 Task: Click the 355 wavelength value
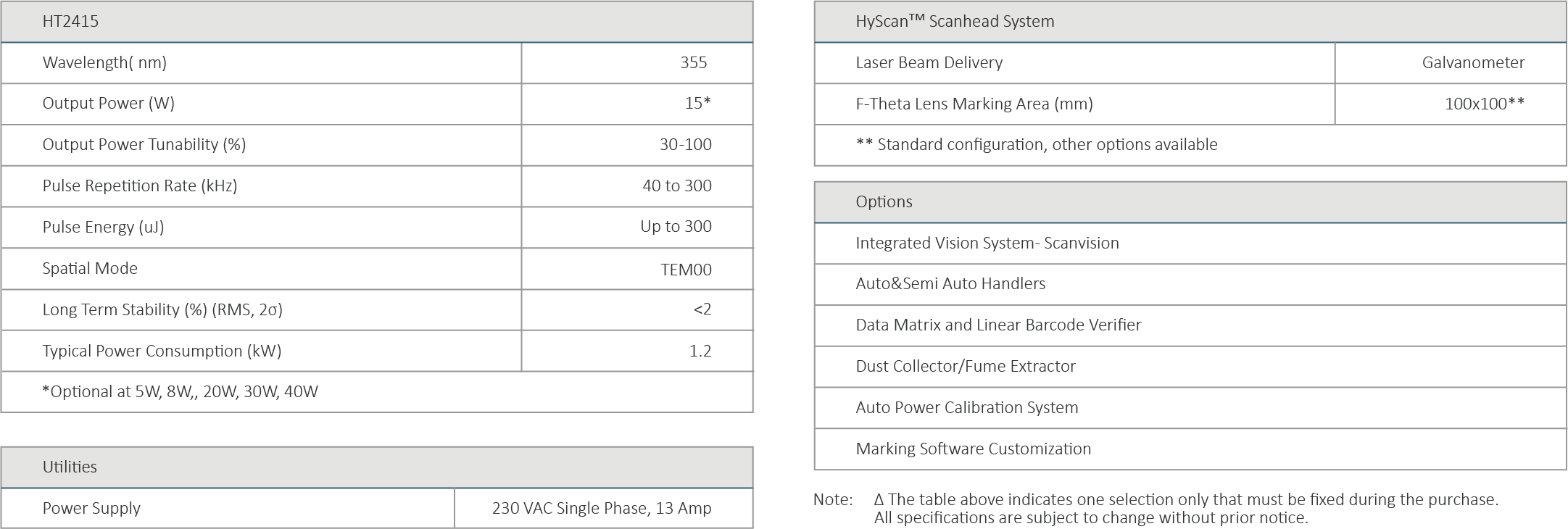(x=693, y=63)
